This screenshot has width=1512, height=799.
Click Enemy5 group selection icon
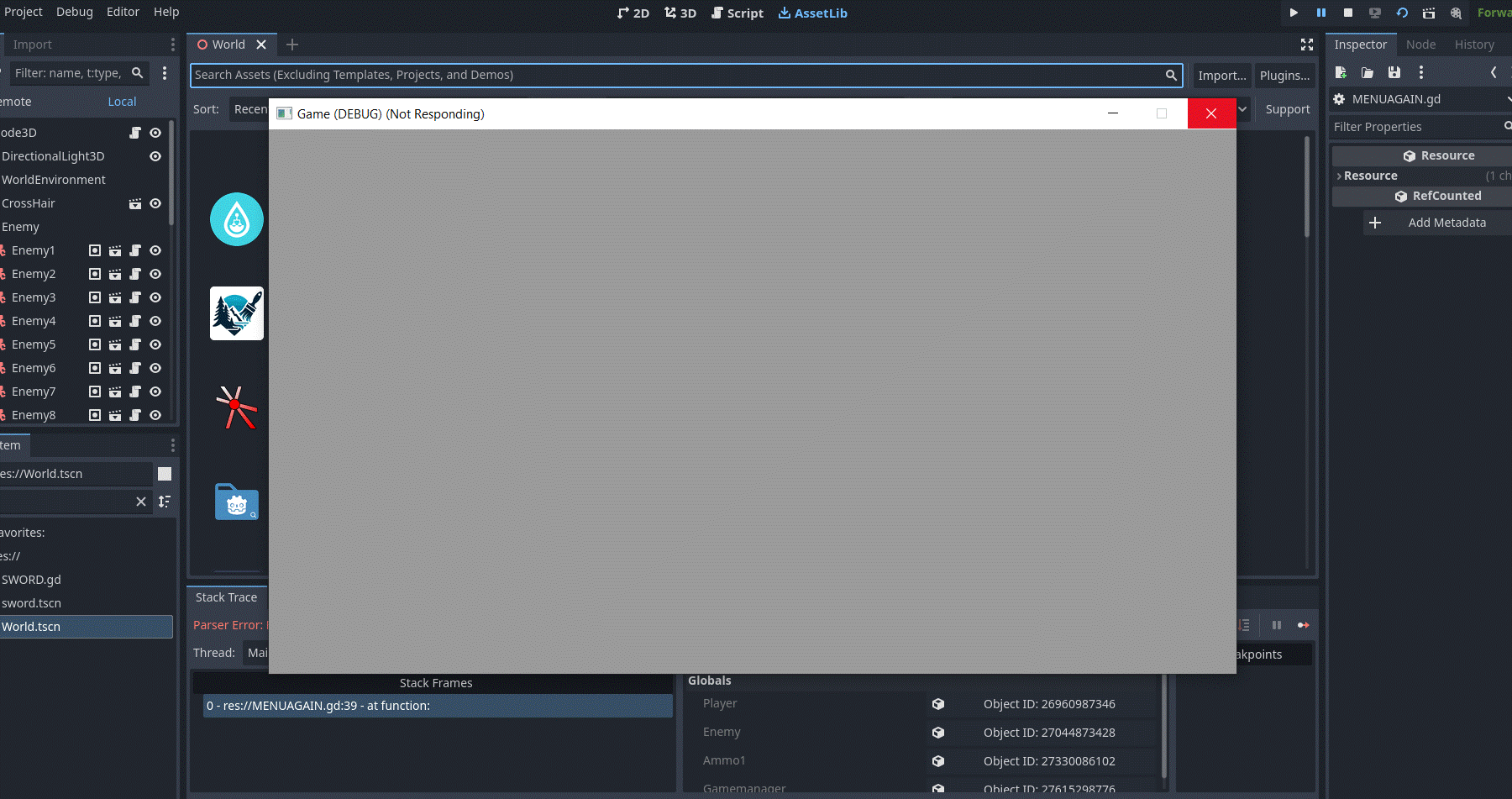point(95,344)
